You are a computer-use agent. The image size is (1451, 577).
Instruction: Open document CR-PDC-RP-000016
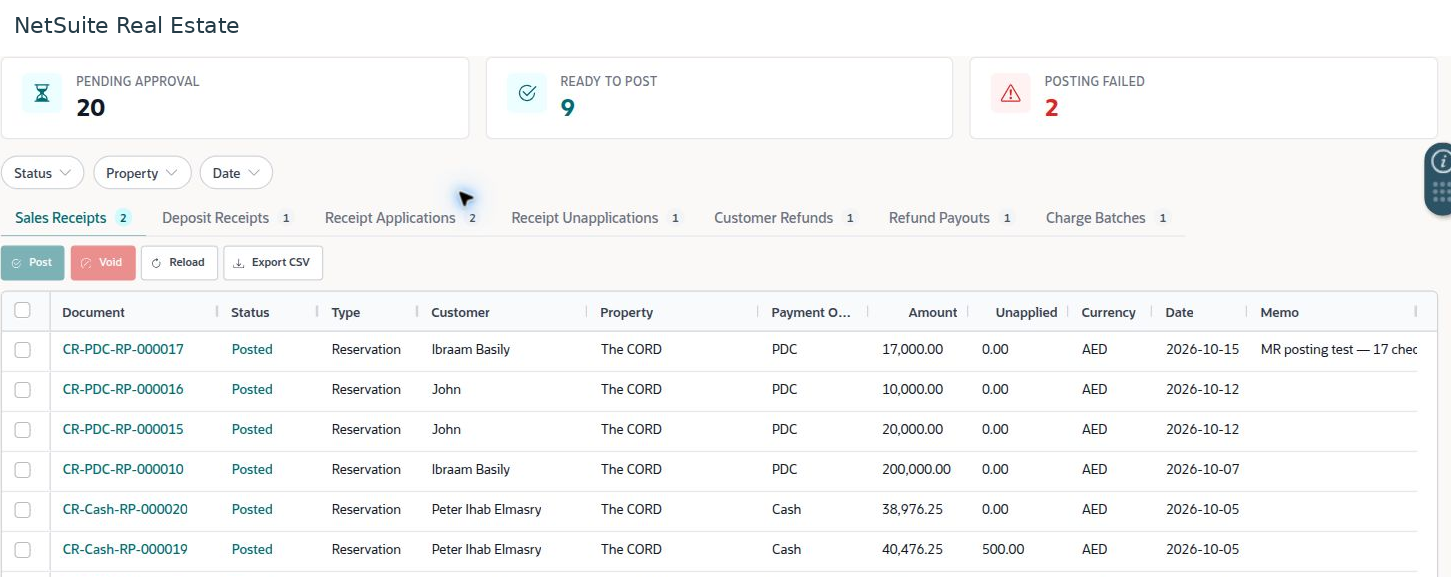(x=123, y=390)
